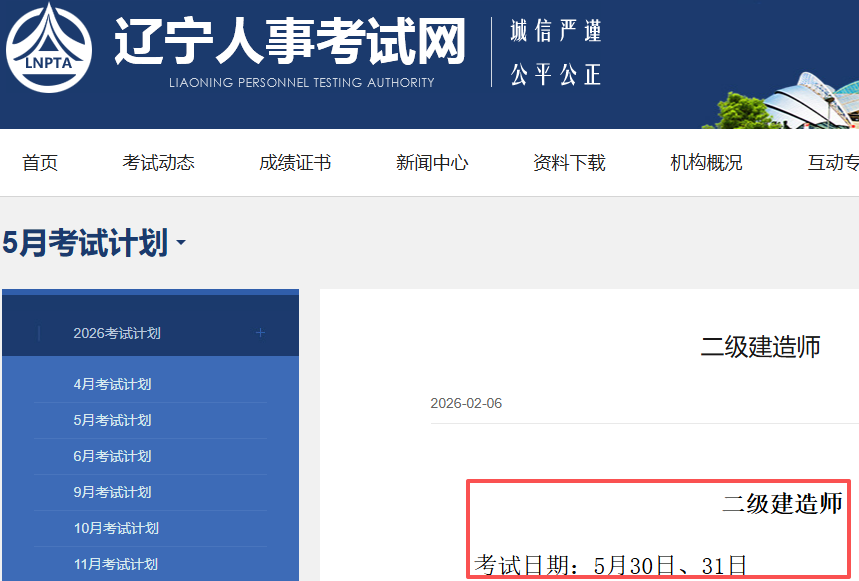Expand the plus icon beside 2026考试计划
This screenshot has width=859, height=581.
click(260, 333)
